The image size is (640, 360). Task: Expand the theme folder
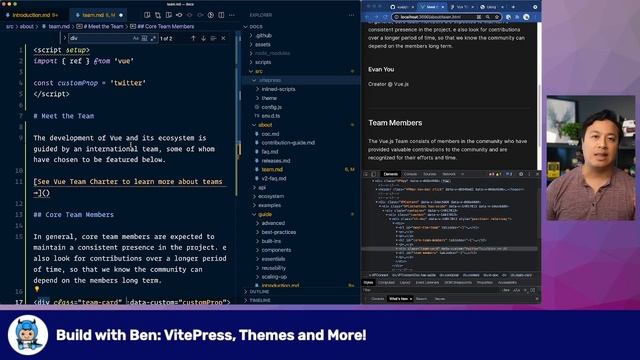coord(269,98)
